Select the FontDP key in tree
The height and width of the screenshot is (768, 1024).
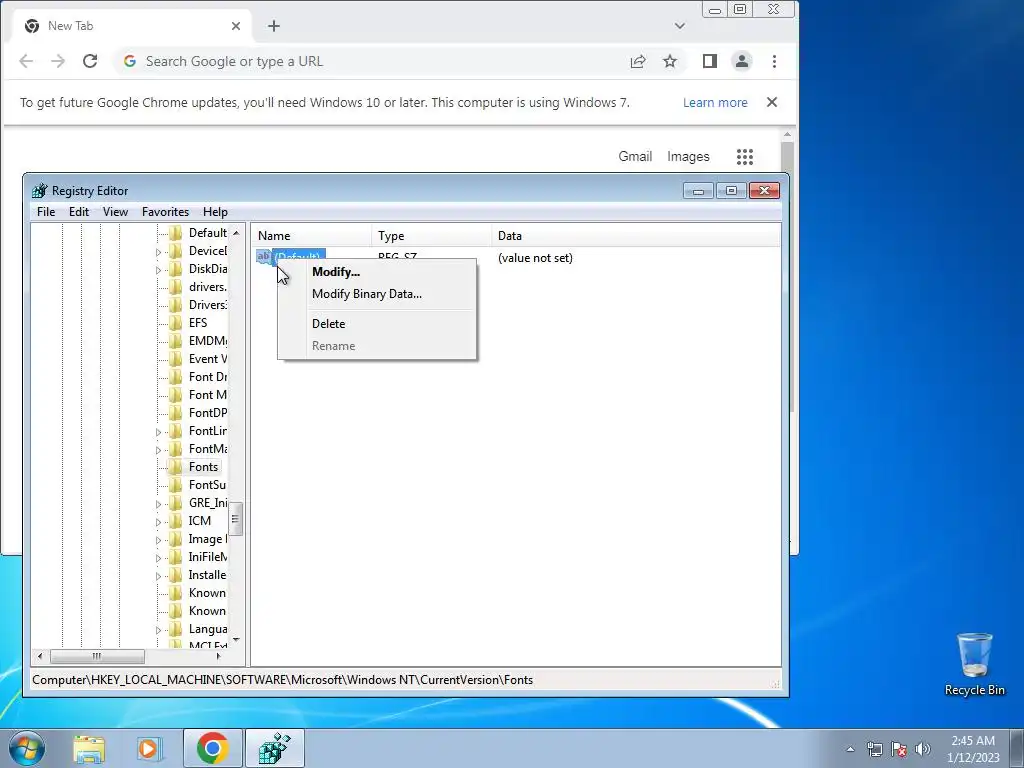(x=208, y=413)
